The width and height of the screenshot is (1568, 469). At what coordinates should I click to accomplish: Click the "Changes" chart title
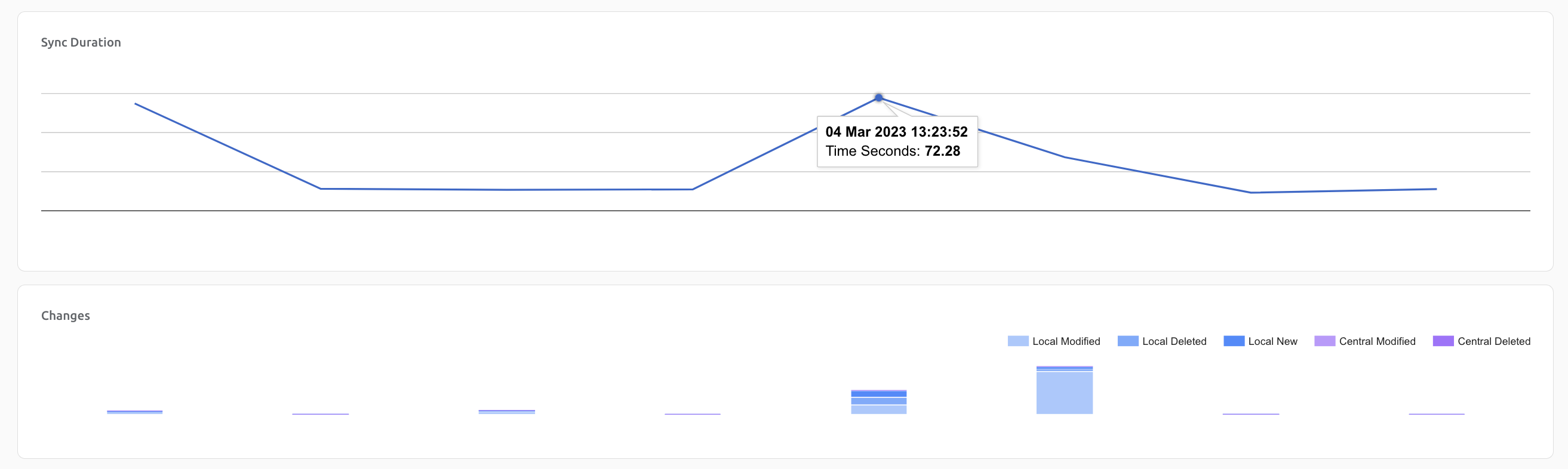66,316
